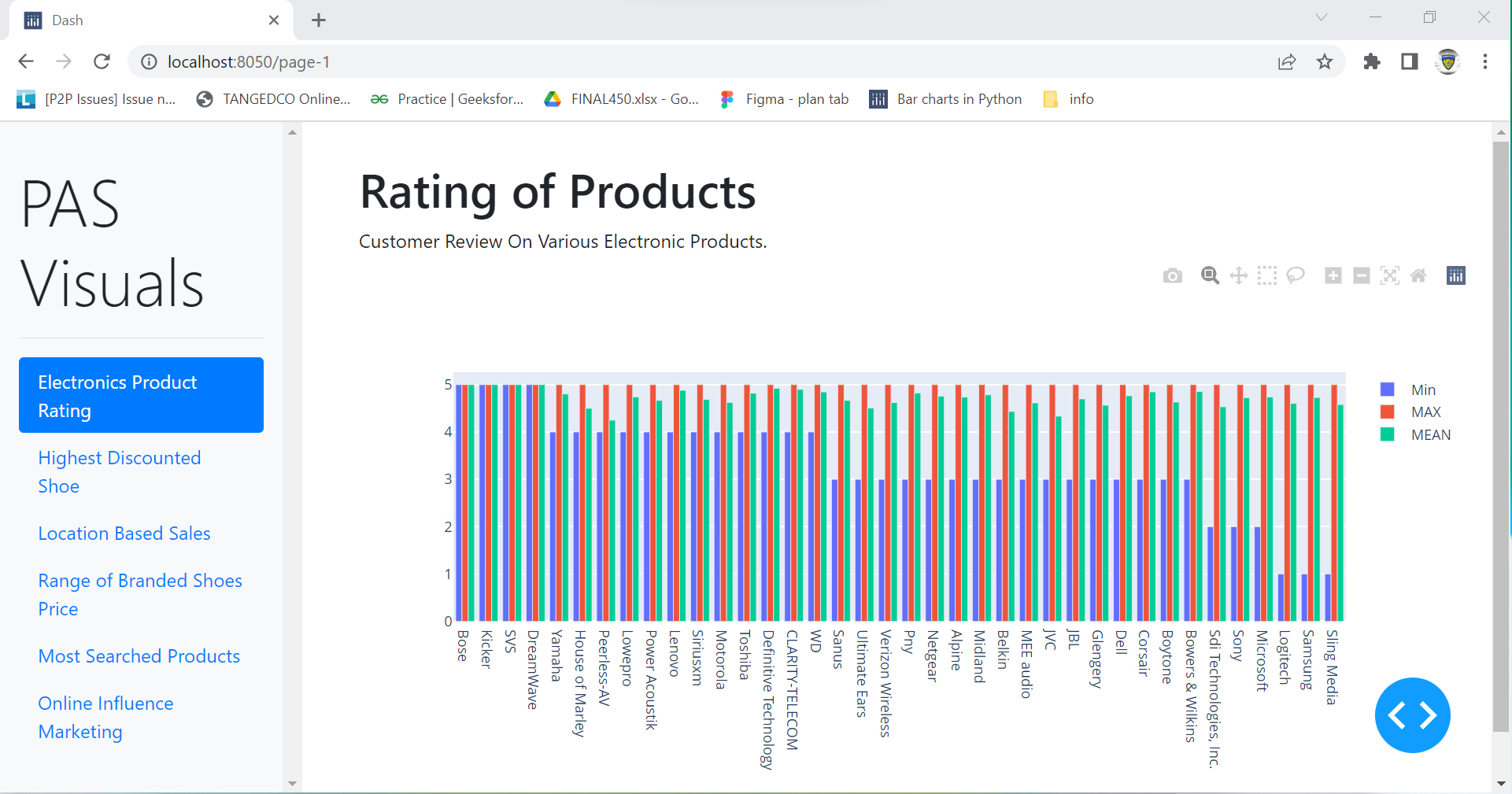The image size is (1512, 794).
Task: Click sidebar scrollbar down arrow
Action: [x=292, y=784]
